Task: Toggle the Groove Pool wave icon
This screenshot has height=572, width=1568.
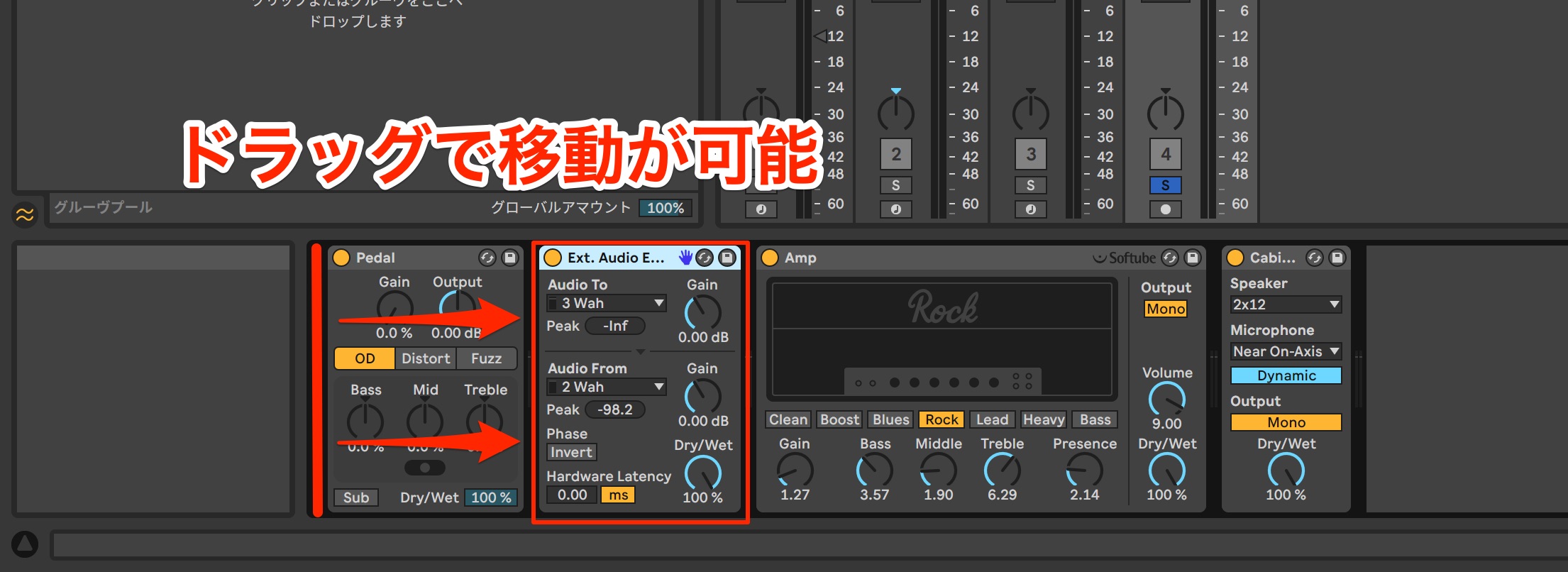Action: 25,214
